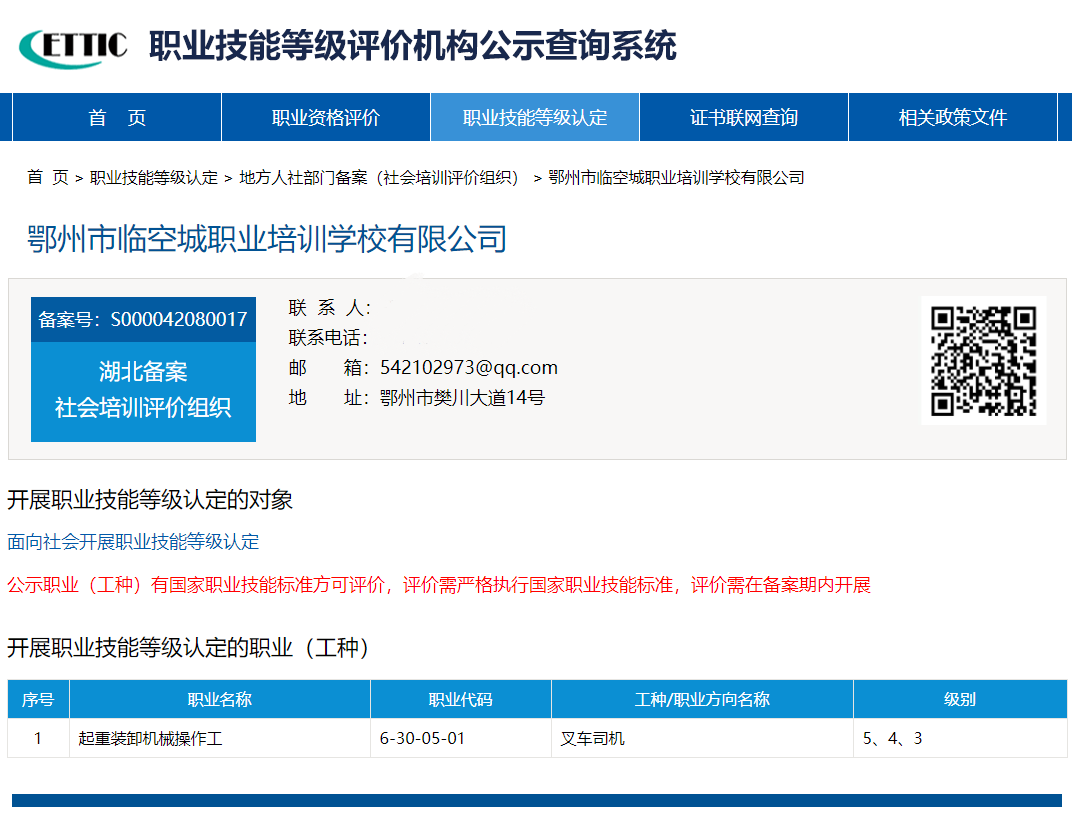Image resolution: width=1072 pixels, height=824 pixels.
Task: Click the 叉车司机 table cell
Action: point(593,739)
